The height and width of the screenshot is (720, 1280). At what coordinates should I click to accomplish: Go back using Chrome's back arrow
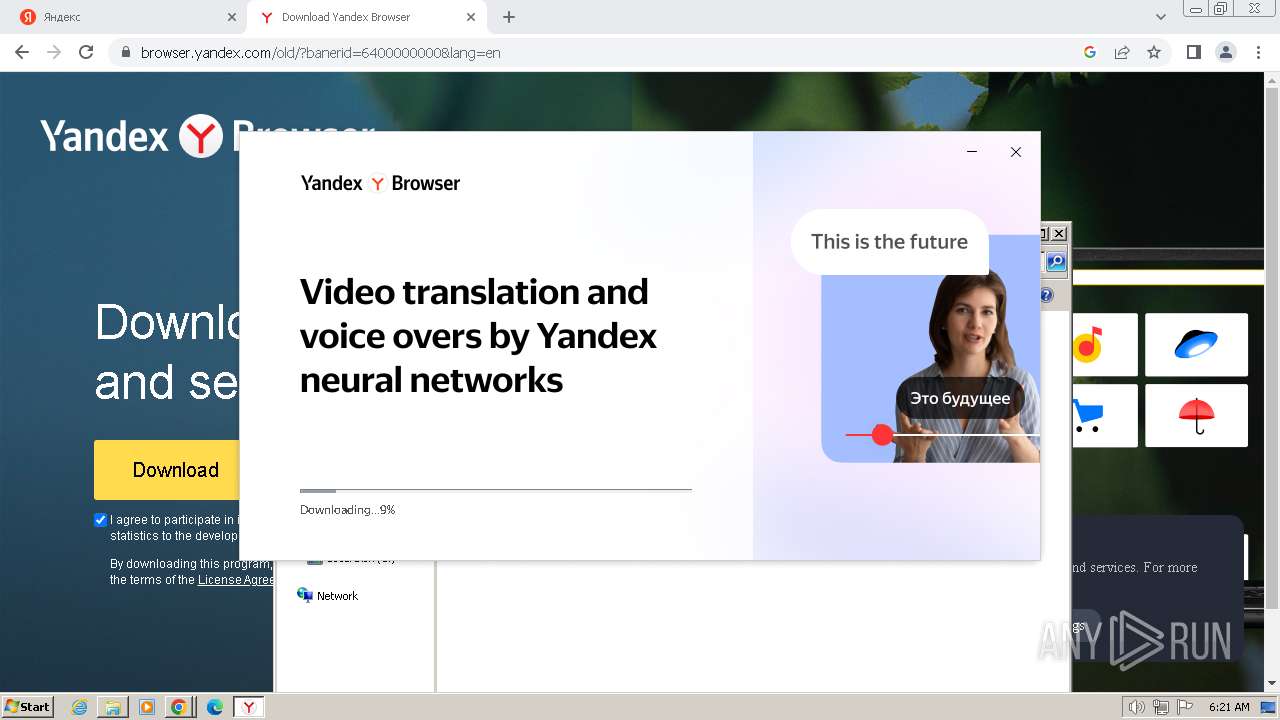coord(22,52)
